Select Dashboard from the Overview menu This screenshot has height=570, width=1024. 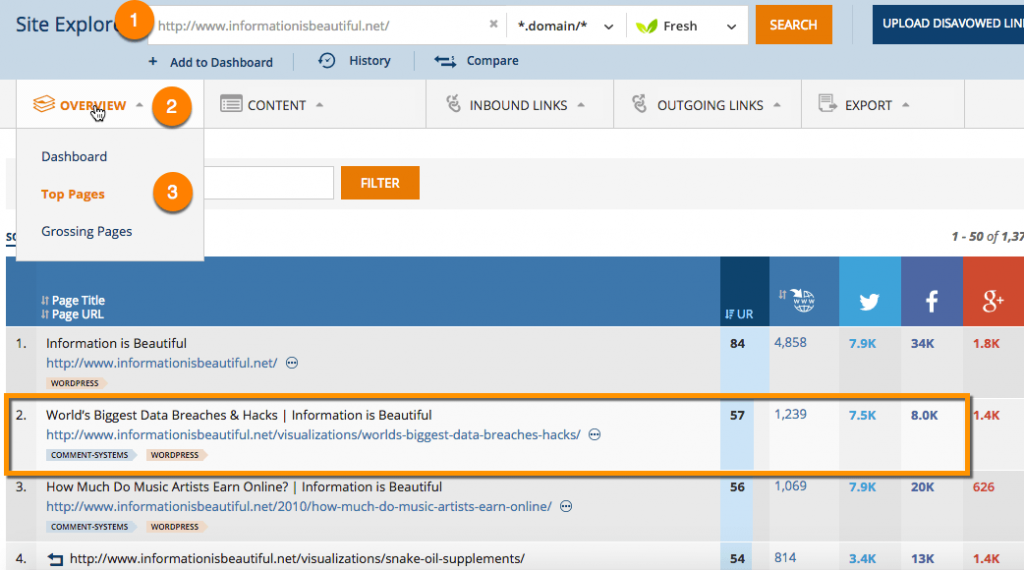click(74, 157)
